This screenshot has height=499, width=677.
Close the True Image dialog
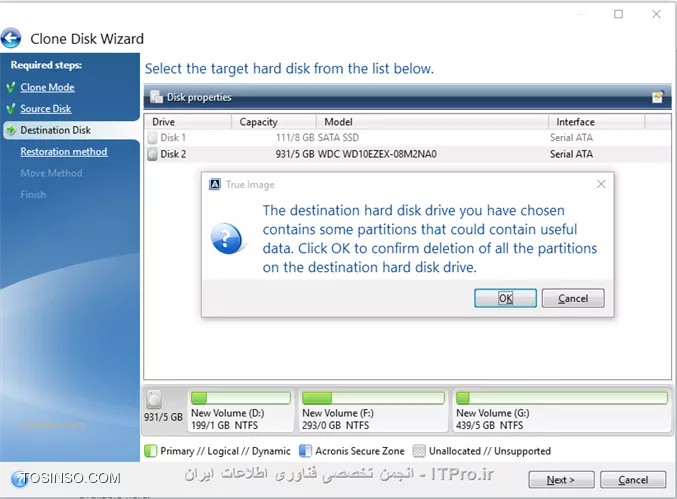point(601,184)
